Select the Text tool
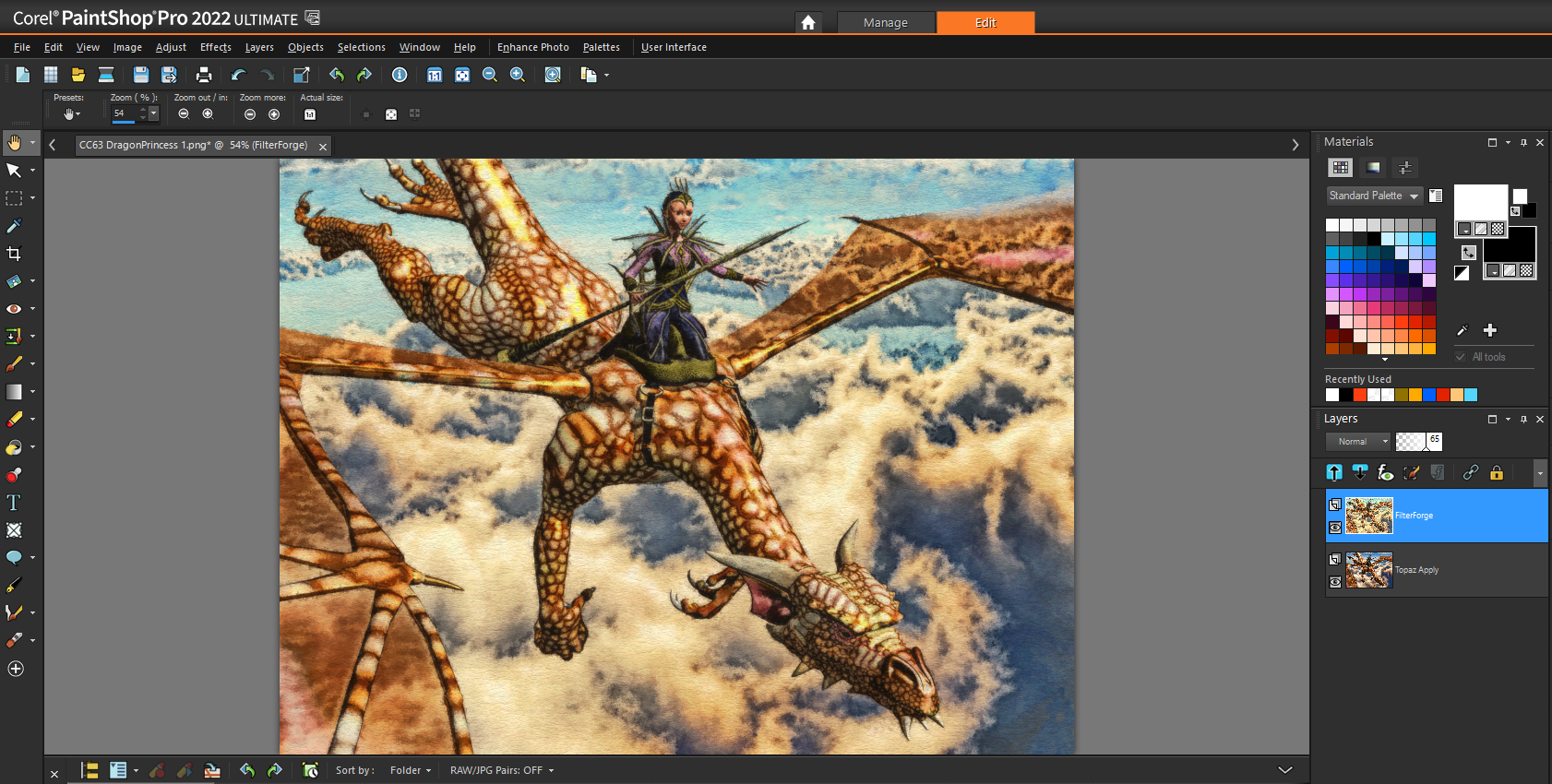 (x=14, y=503)
